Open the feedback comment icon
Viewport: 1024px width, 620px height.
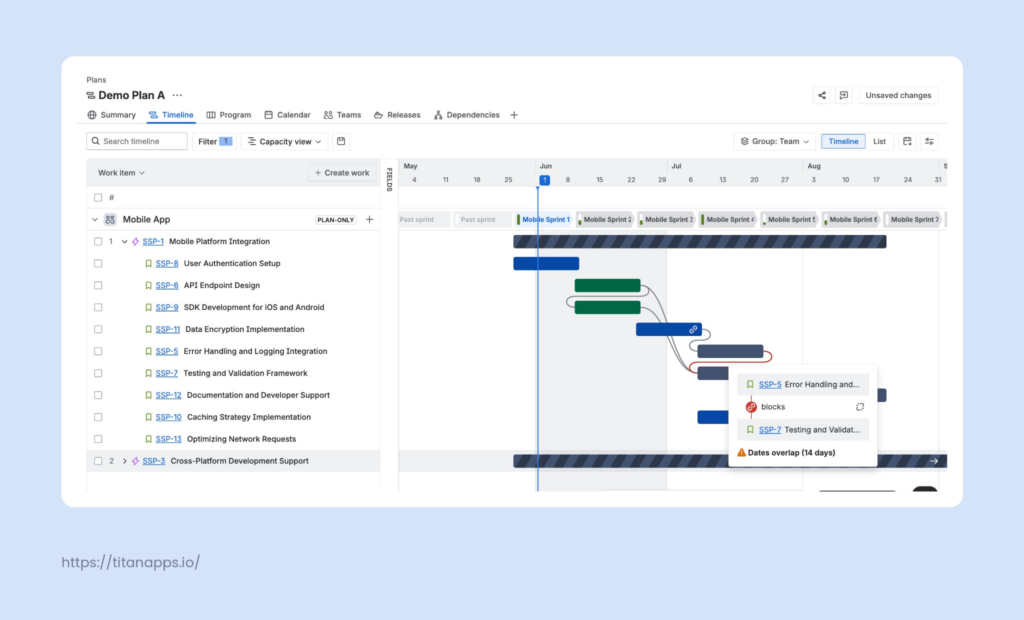pyautogui.click(x=844, y=95)
